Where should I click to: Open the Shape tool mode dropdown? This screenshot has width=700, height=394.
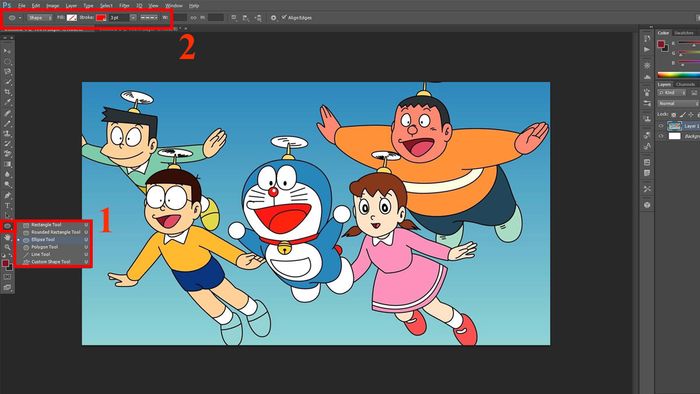point(39,17)
